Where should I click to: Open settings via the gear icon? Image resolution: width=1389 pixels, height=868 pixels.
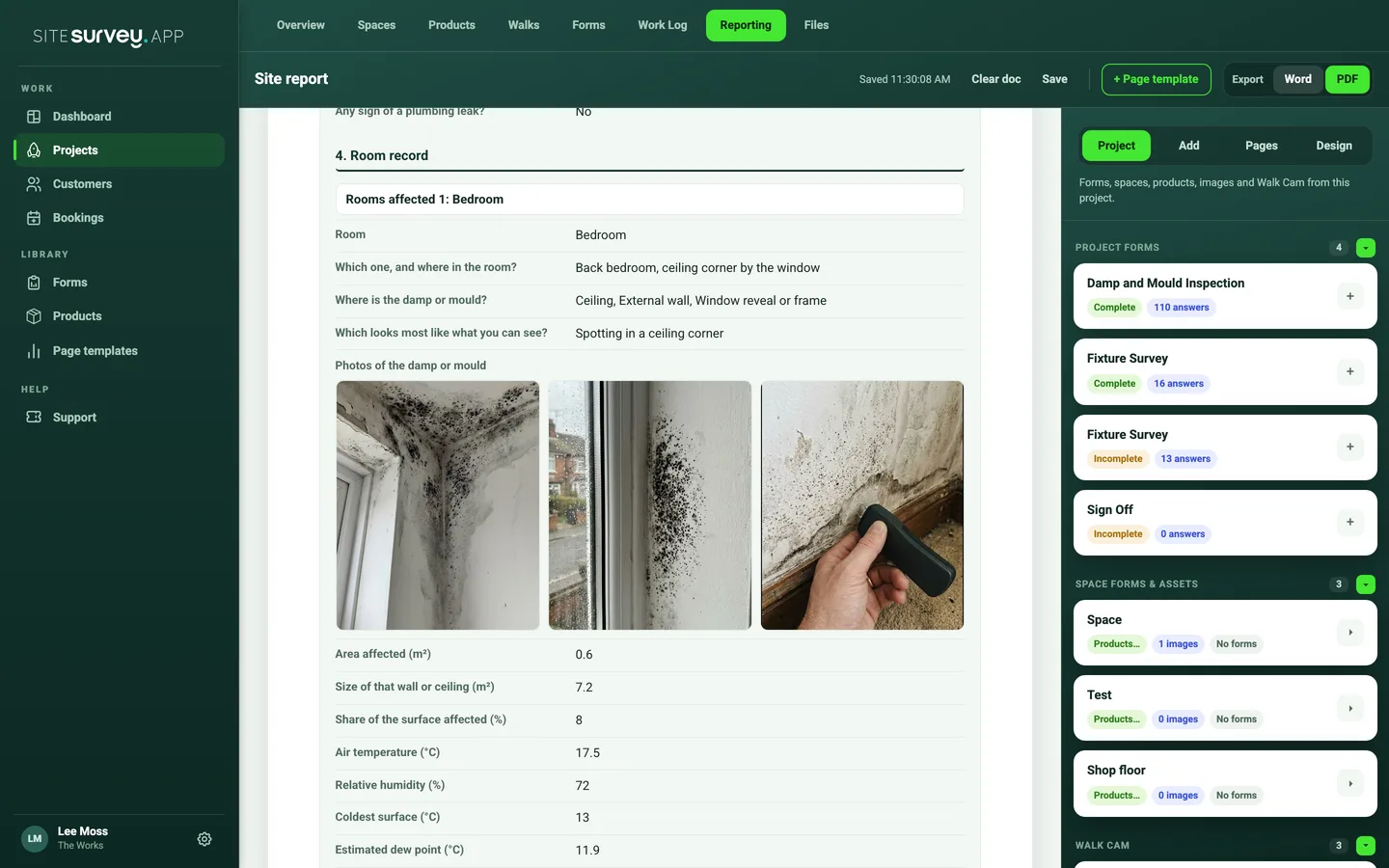coord(204,839)
